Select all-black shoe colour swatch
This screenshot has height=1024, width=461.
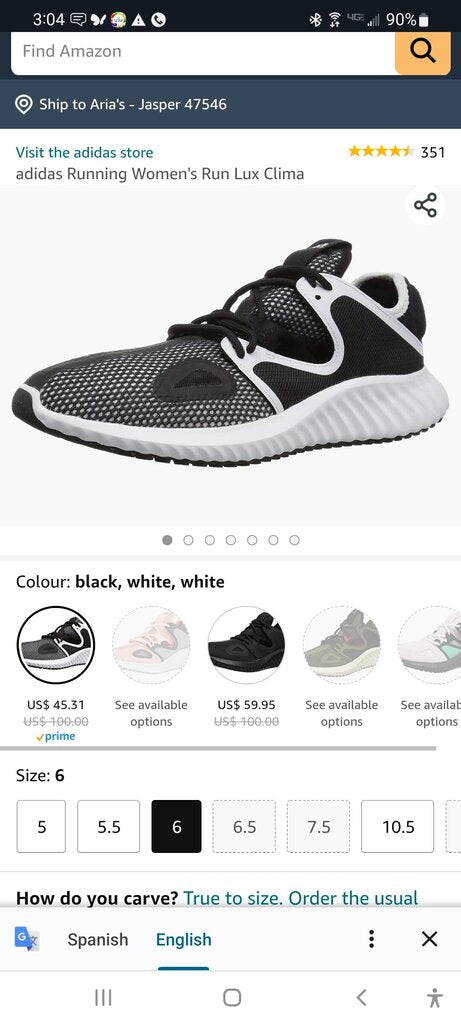[x=246, y=645]
